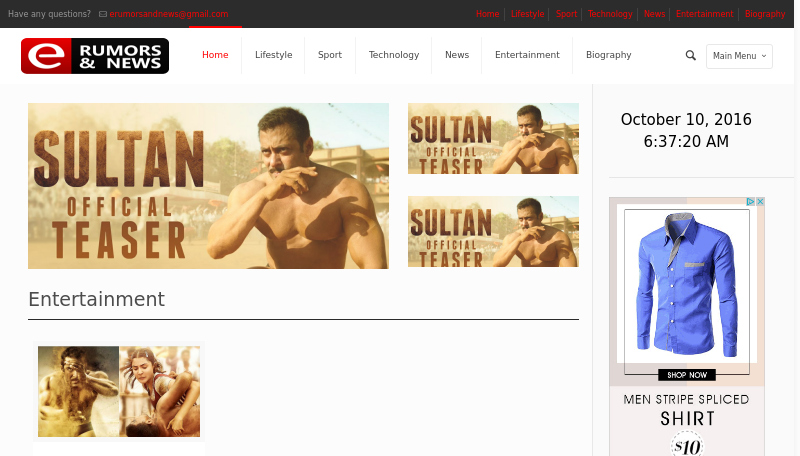Open News in main navigation
This screenshot has height=456, width=800.
(457, 55)
